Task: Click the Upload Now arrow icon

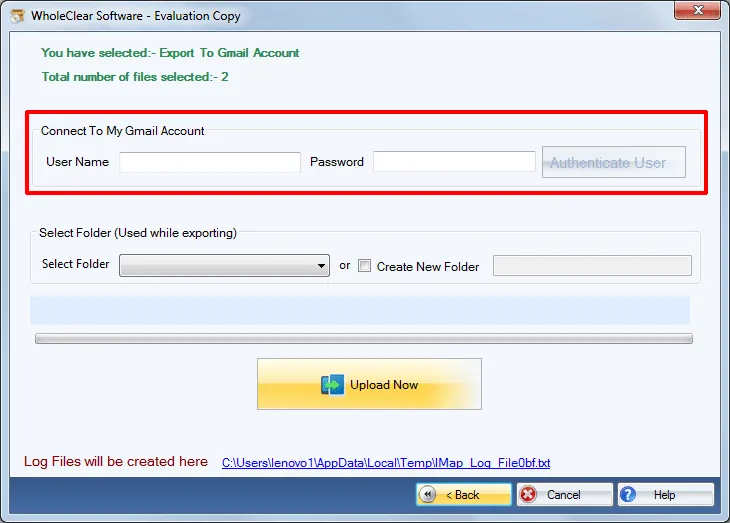Action: (x=332, y=385)
